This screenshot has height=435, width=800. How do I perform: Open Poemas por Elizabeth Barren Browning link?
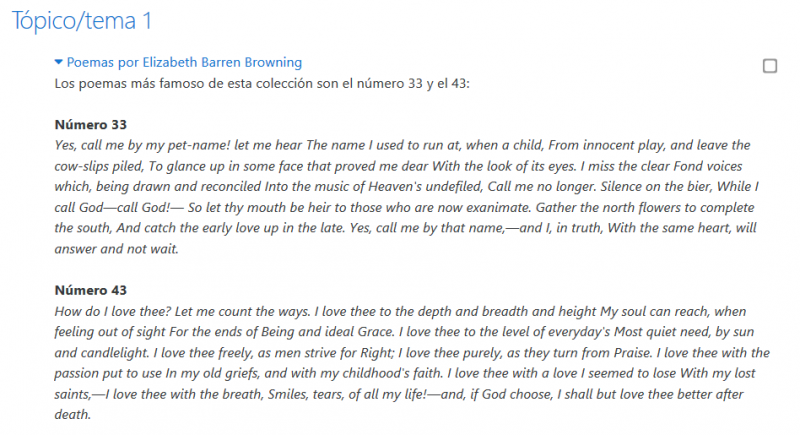tap(184, 63)
